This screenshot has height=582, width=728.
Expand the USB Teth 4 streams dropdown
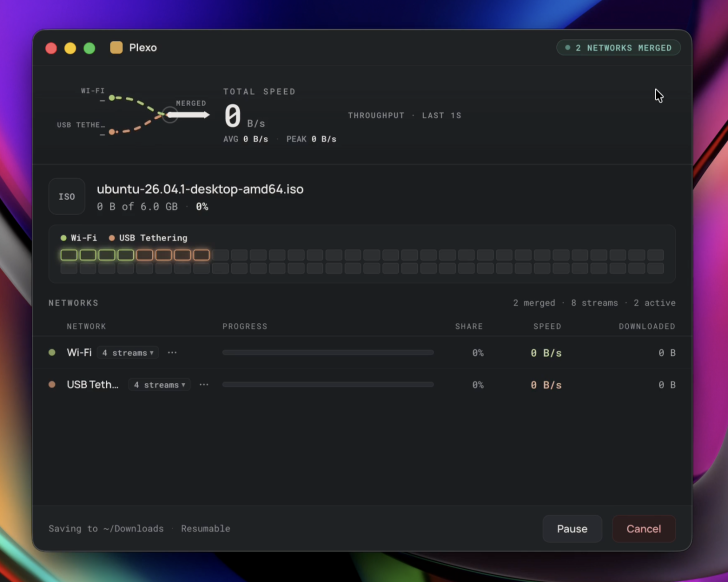click(159, 385)
